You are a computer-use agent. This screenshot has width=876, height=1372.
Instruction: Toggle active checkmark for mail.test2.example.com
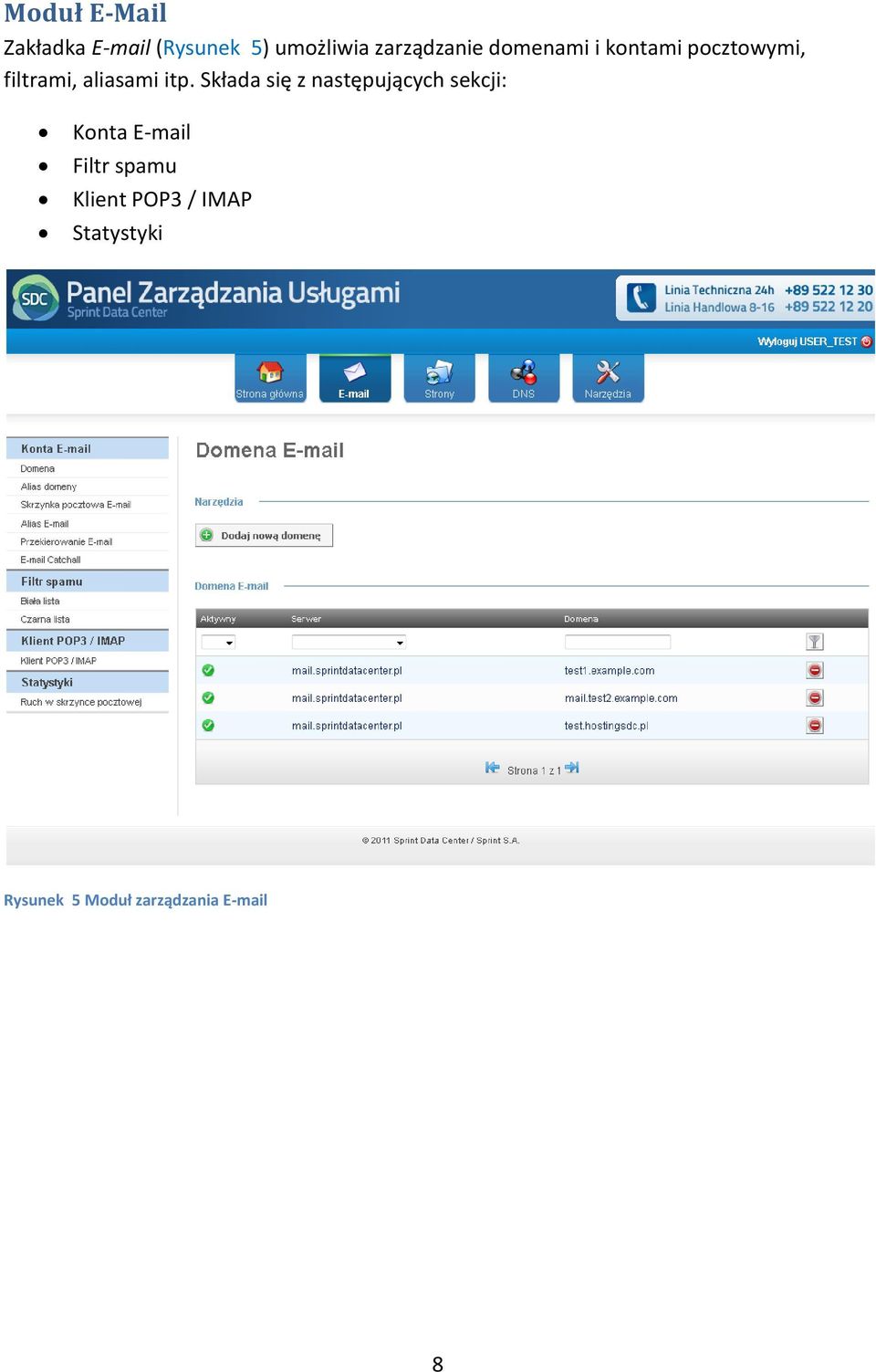[208, 697]
